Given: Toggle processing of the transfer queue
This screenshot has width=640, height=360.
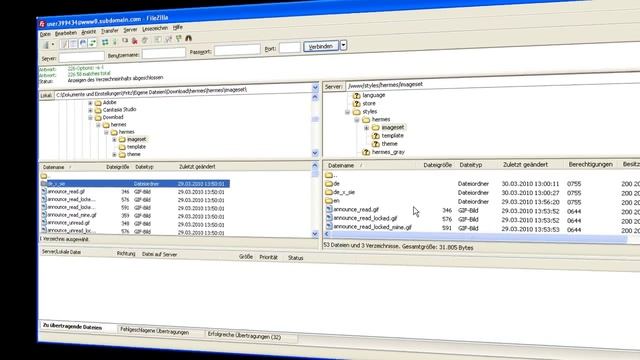Looking at the screenshot, I should [115, 41].
